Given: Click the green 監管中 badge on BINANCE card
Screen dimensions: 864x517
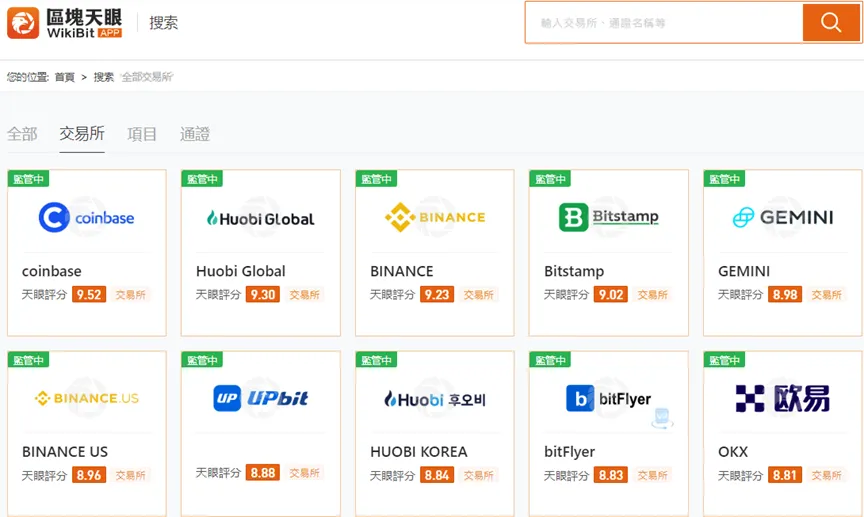Looking at the screenshot, I should point(376,179).
